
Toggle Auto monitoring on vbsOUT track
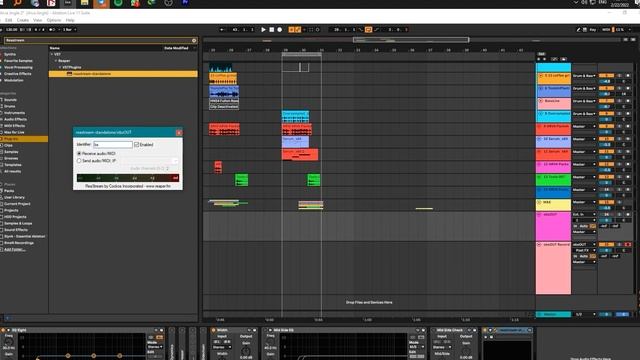(x=584, y=226)
